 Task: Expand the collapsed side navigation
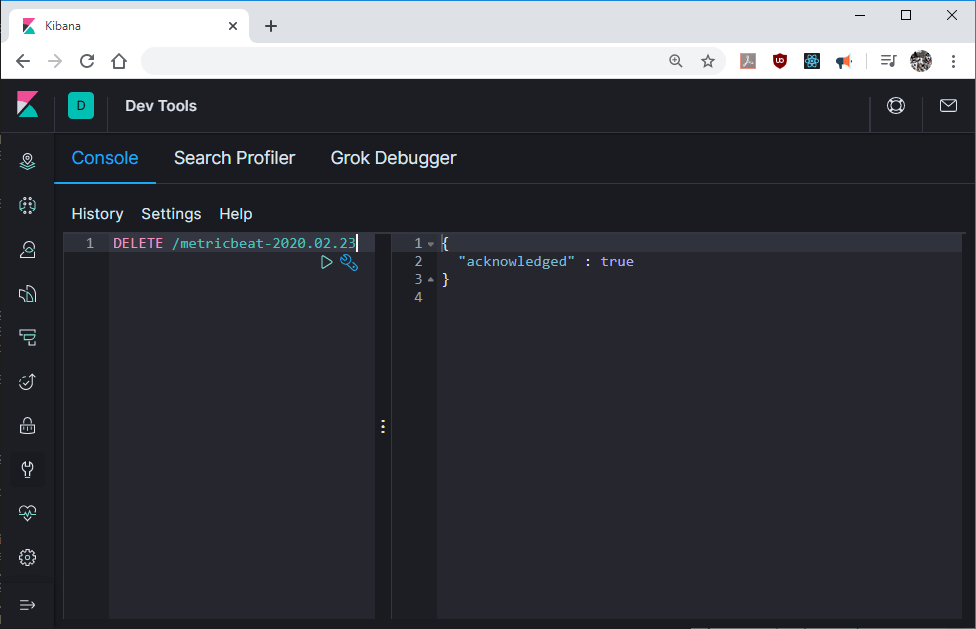pyautogui.click(x=28, y=604)
